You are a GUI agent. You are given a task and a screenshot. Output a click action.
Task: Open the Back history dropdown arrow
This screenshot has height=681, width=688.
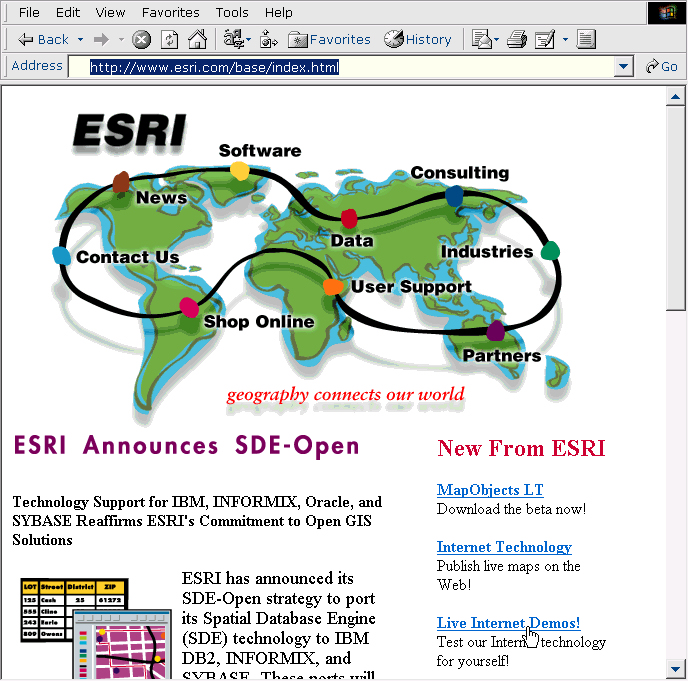80,39
